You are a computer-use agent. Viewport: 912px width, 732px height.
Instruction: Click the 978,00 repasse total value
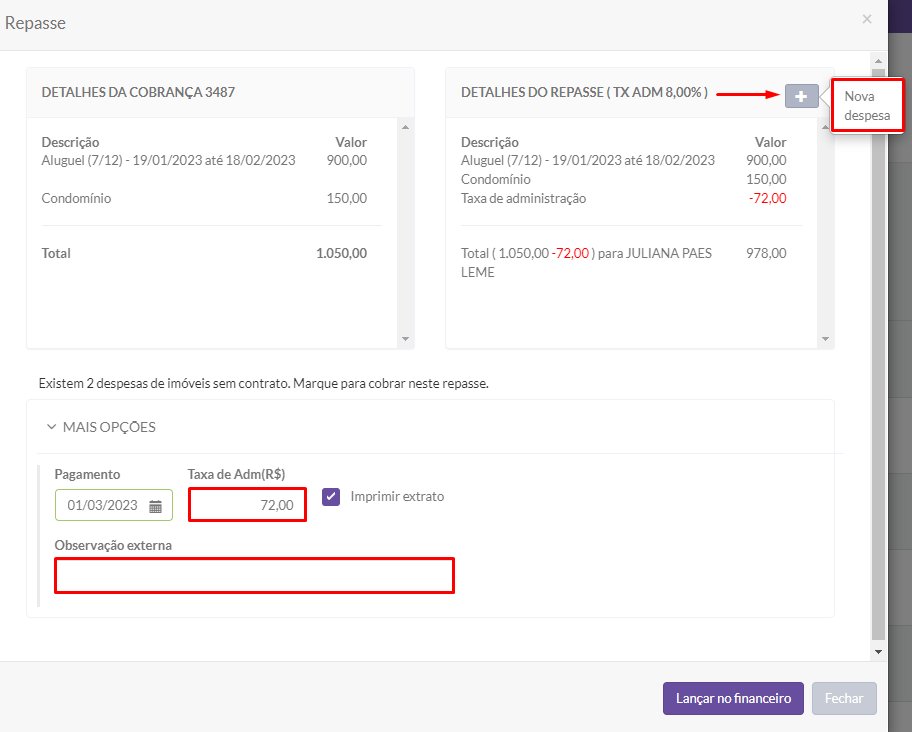tap(766, 253)
